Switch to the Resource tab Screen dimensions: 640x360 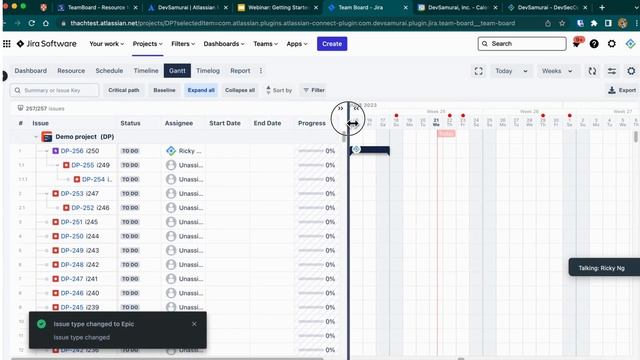[71, 71]
